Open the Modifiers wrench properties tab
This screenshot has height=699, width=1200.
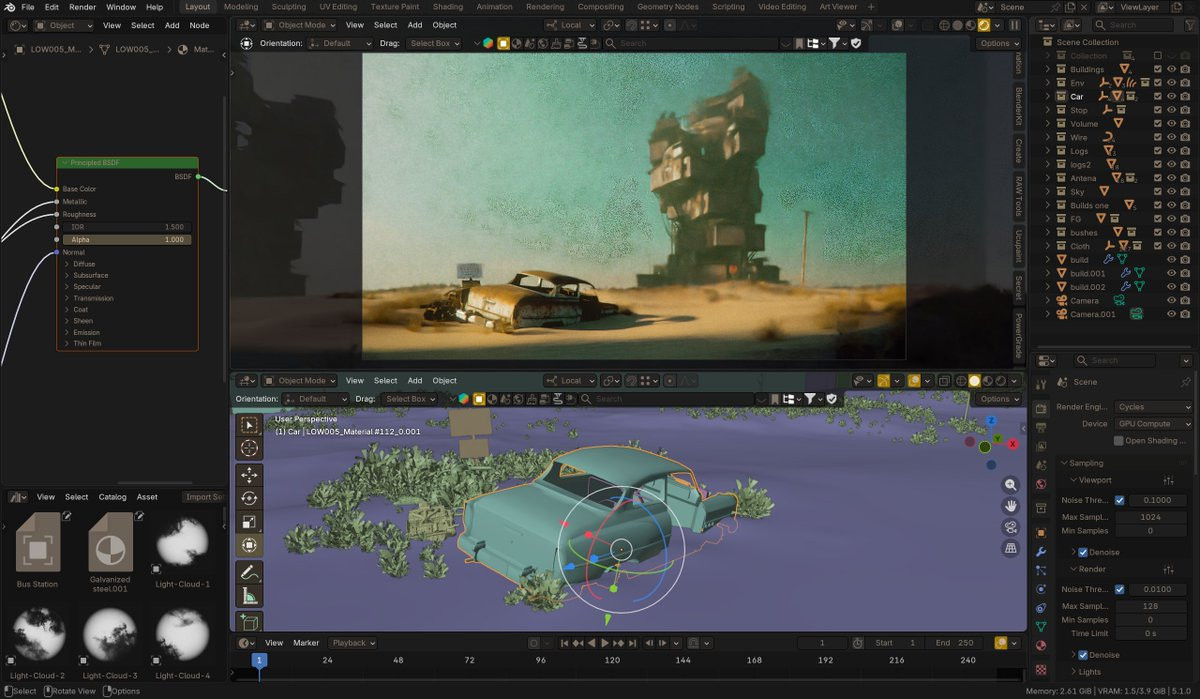click(1041, 551)
